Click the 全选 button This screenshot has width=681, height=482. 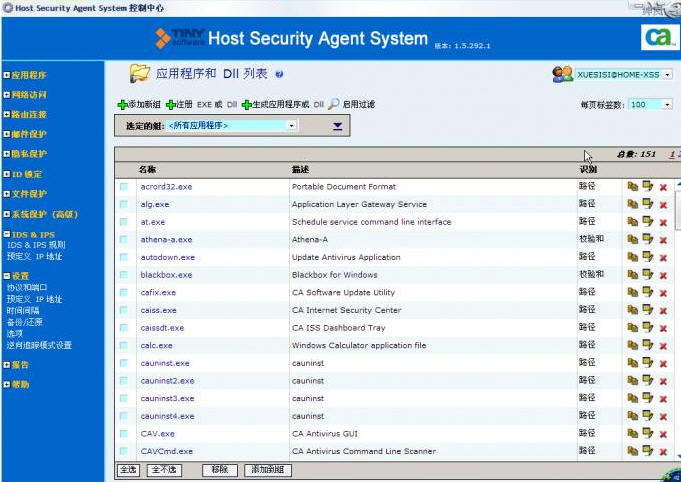128,470
